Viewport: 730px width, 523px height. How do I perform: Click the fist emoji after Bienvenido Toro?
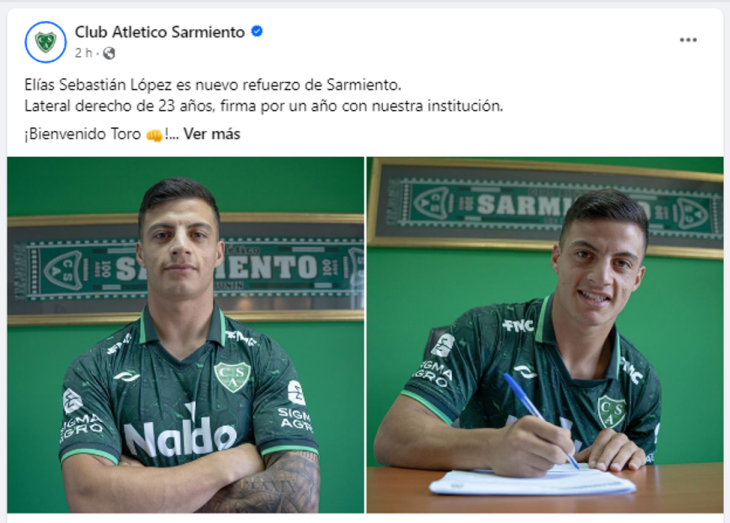click(154, 135)
